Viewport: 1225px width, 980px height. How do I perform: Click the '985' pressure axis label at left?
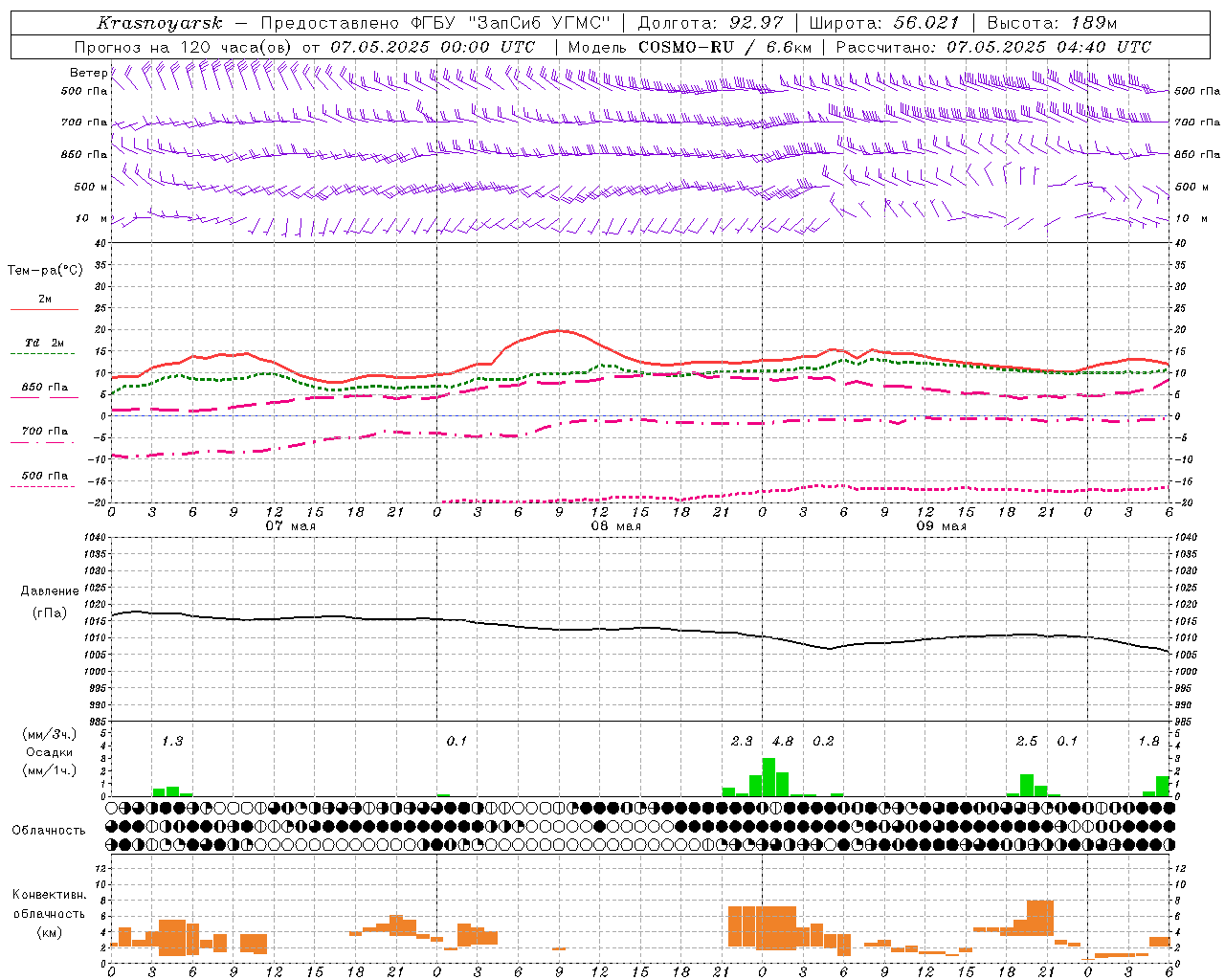97,722
